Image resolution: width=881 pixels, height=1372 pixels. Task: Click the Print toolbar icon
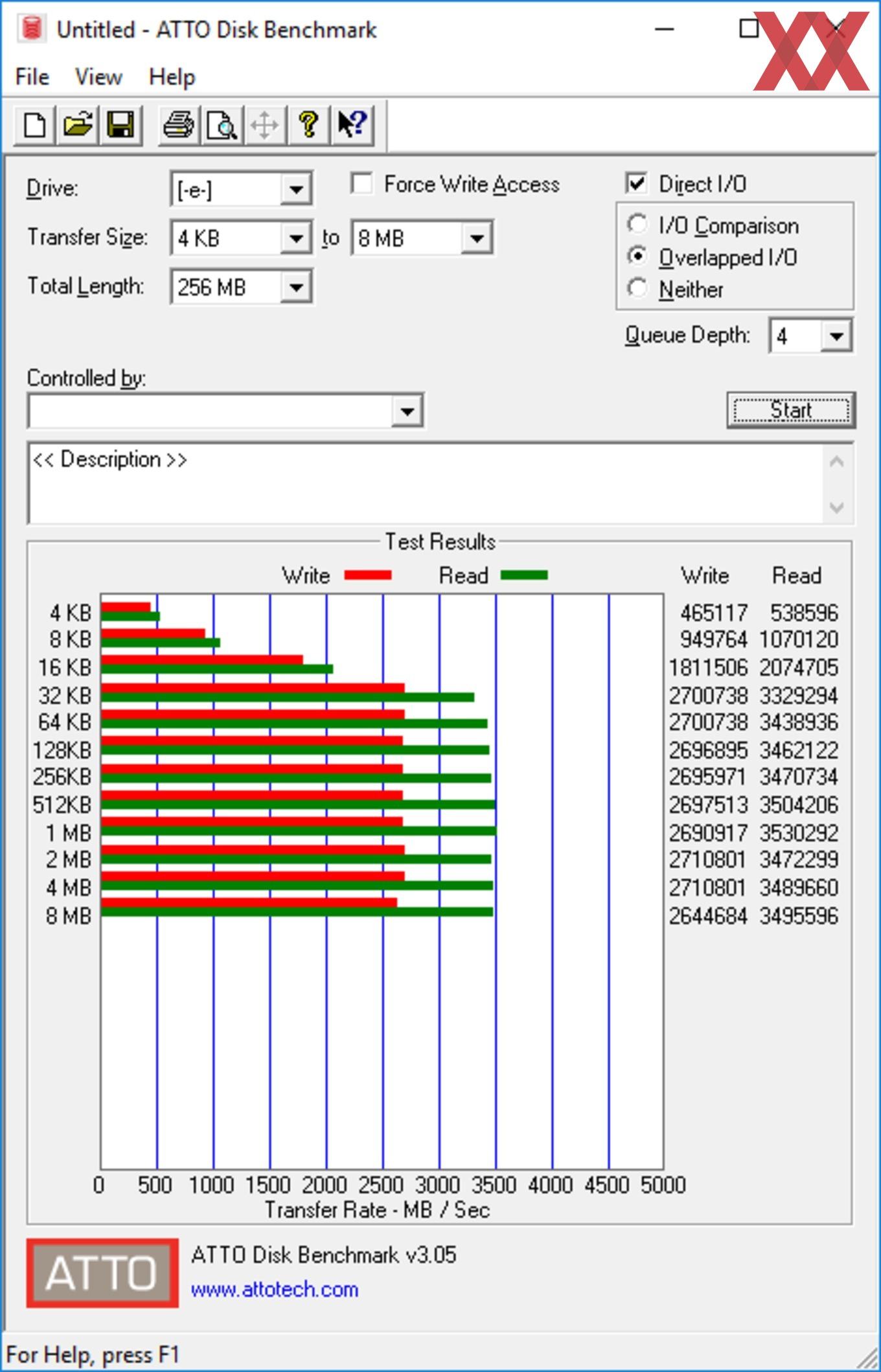click(178, 124)
